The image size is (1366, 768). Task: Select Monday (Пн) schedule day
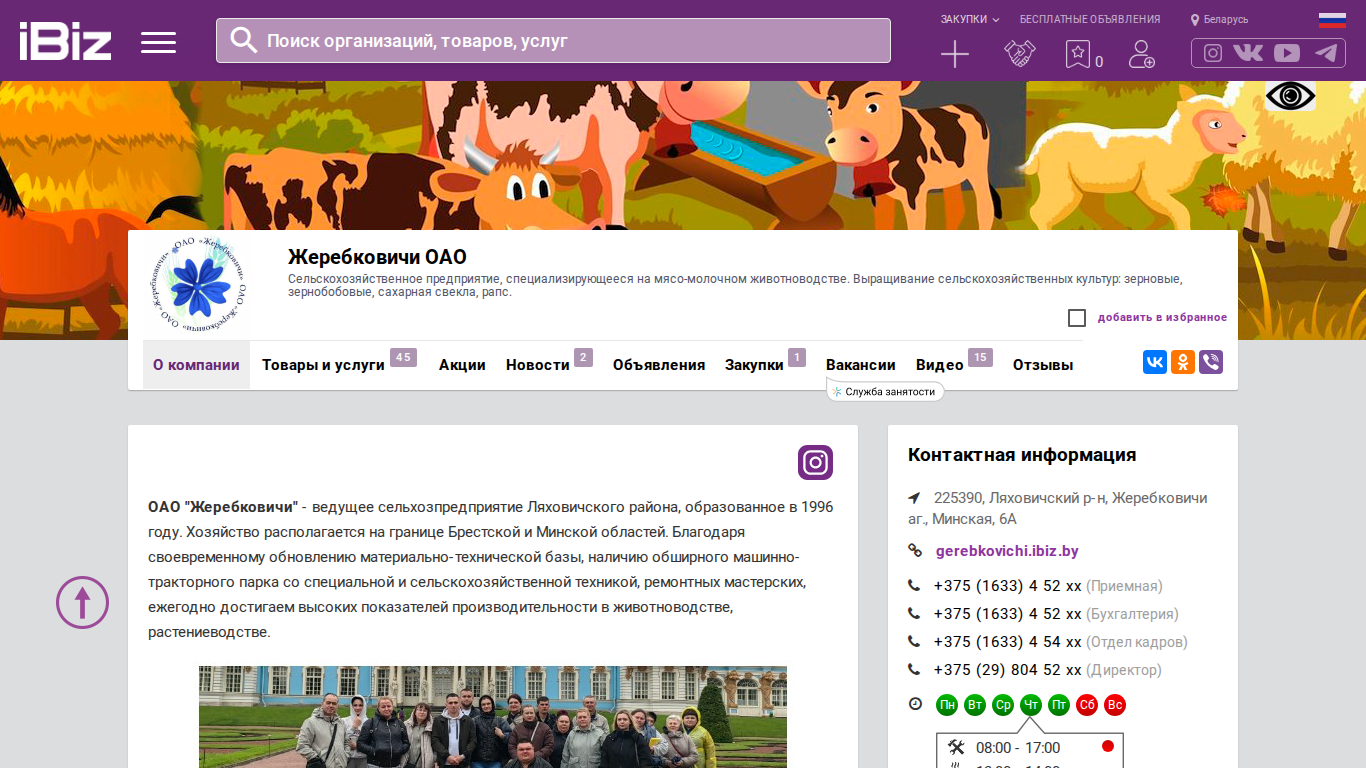[x=947, y=705]
